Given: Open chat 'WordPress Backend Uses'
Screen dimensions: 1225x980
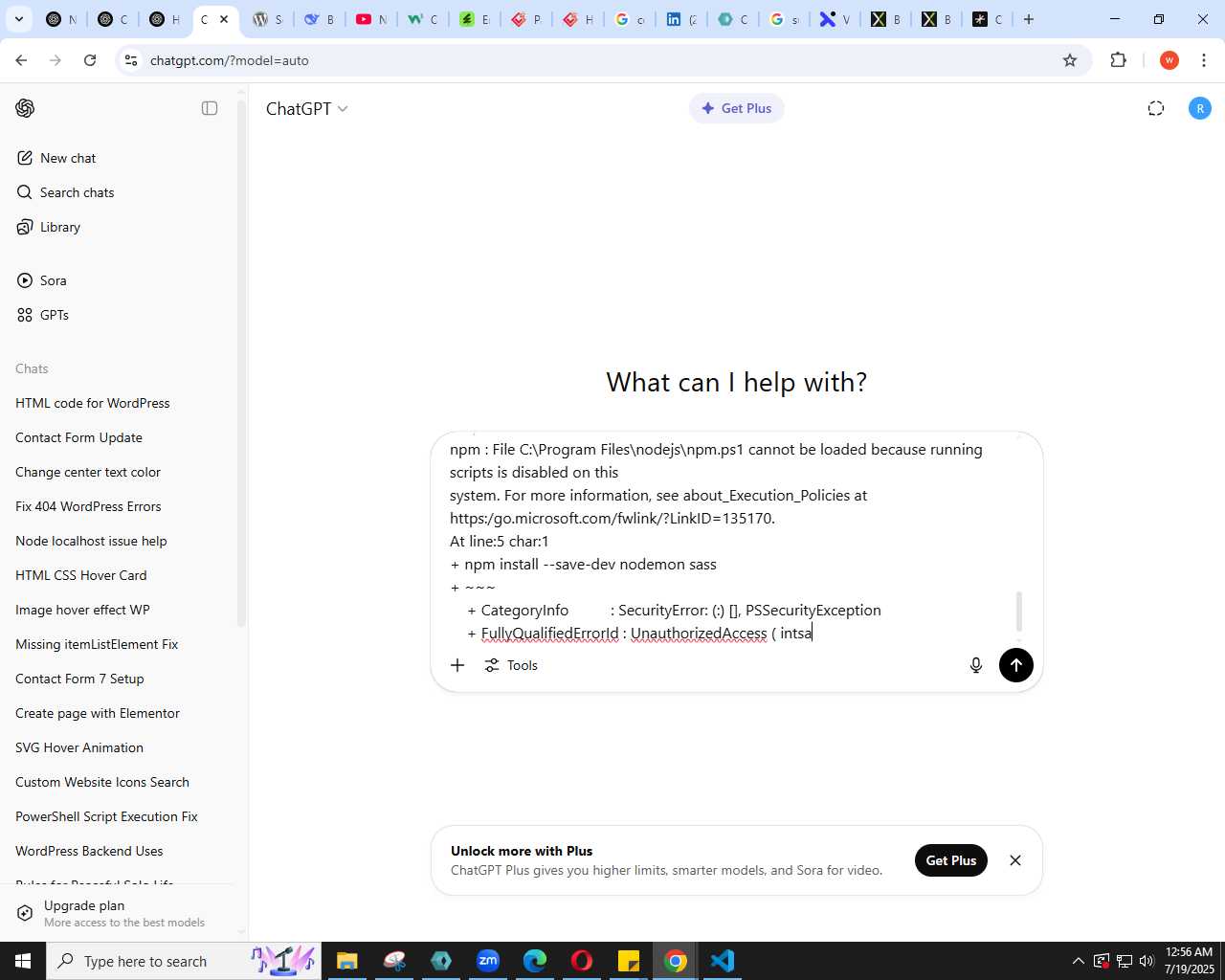Looking at the screenshot, I should point(89,851).
